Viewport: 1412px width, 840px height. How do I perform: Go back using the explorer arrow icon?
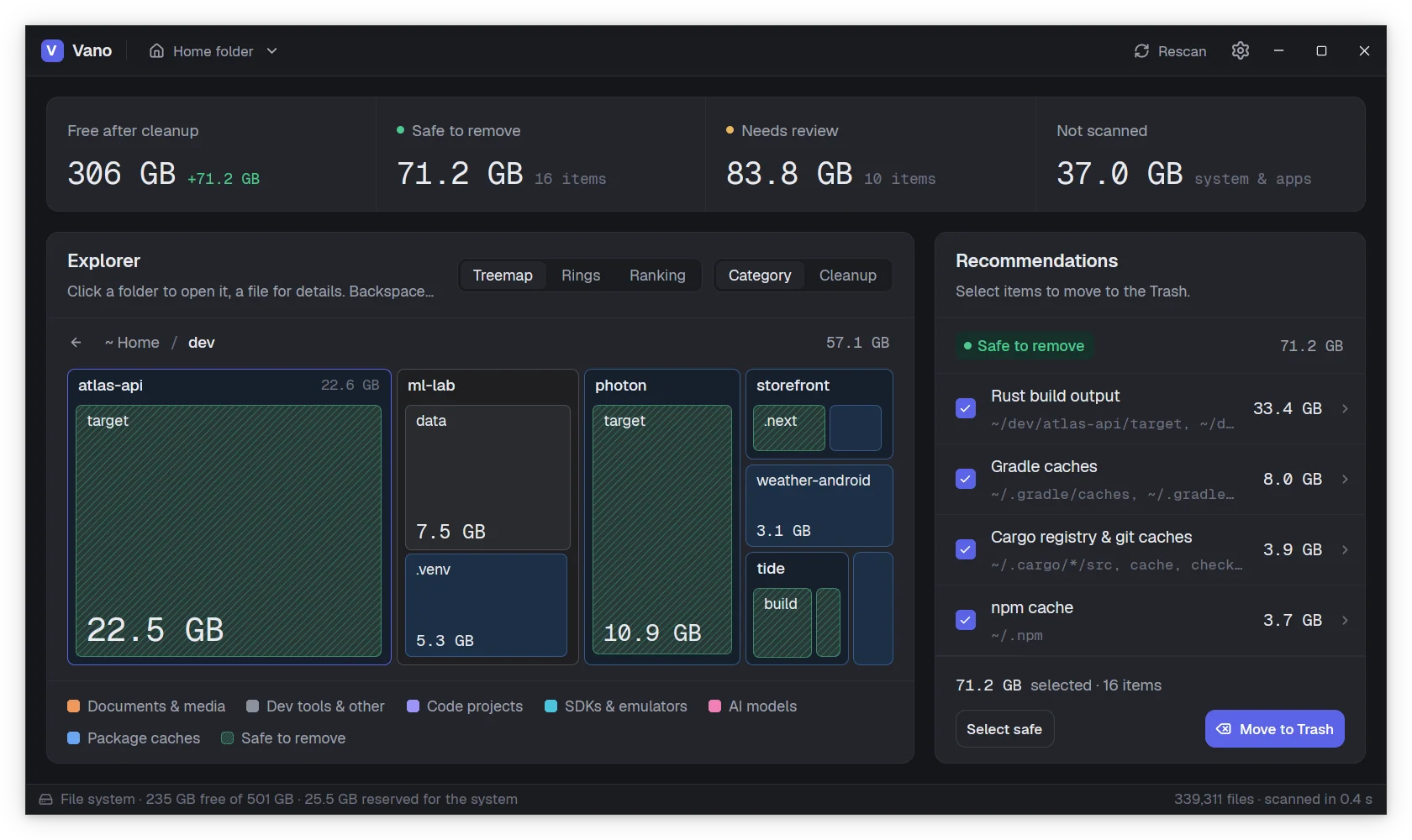(76, 343)
